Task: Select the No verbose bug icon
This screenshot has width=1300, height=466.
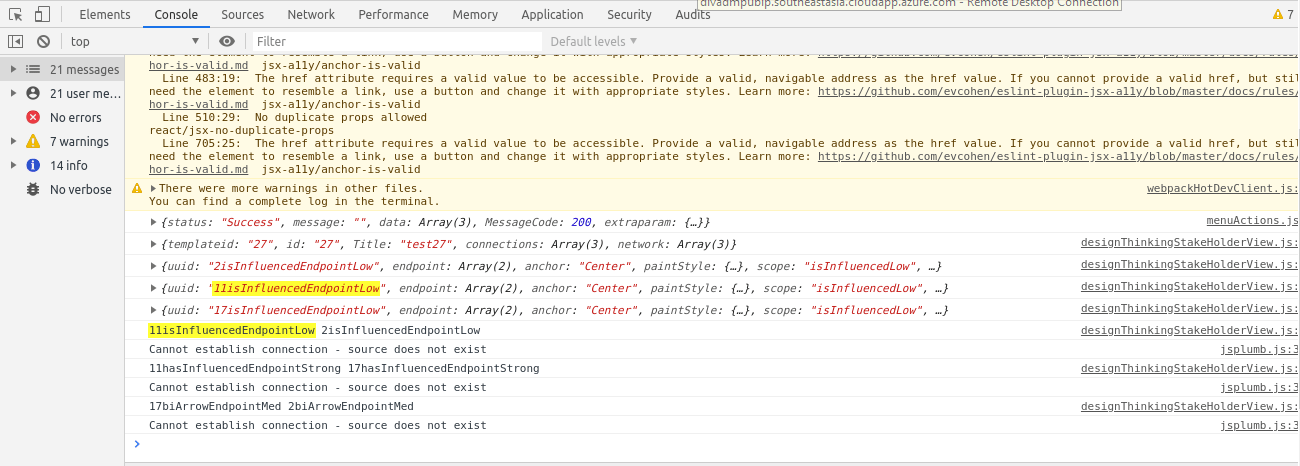Action: click(33, 189)
